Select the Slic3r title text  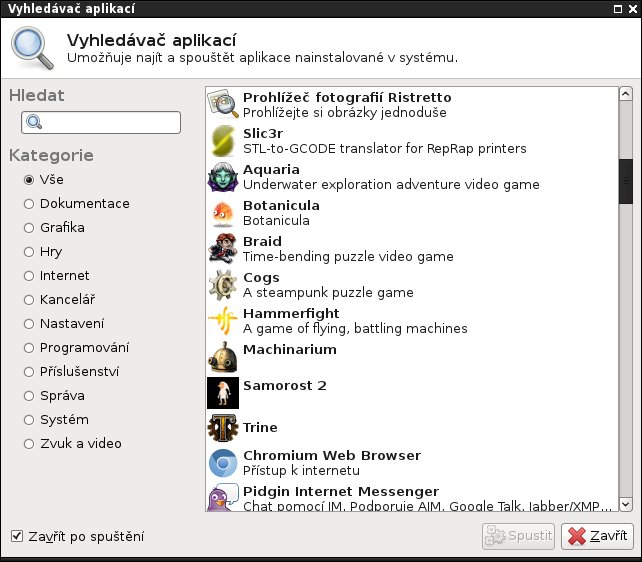pyautogui.click(x=263, y=133)
